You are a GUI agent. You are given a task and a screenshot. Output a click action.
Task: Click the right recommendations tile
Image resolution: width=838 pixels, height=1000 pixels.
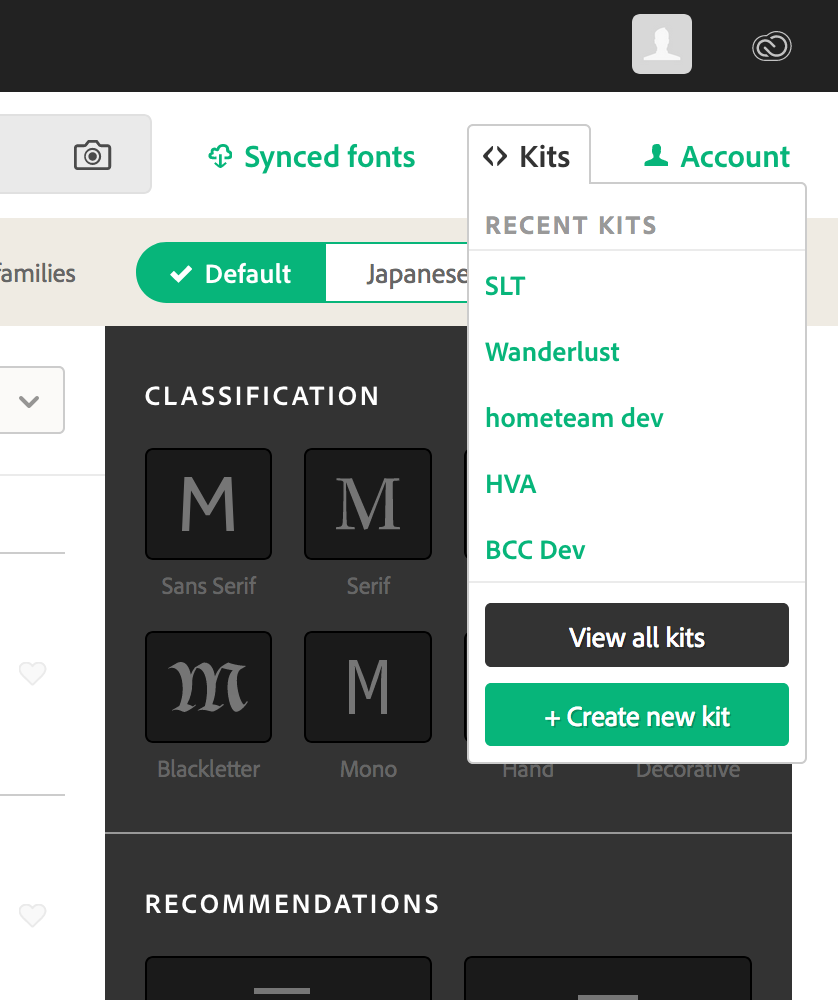608,978
